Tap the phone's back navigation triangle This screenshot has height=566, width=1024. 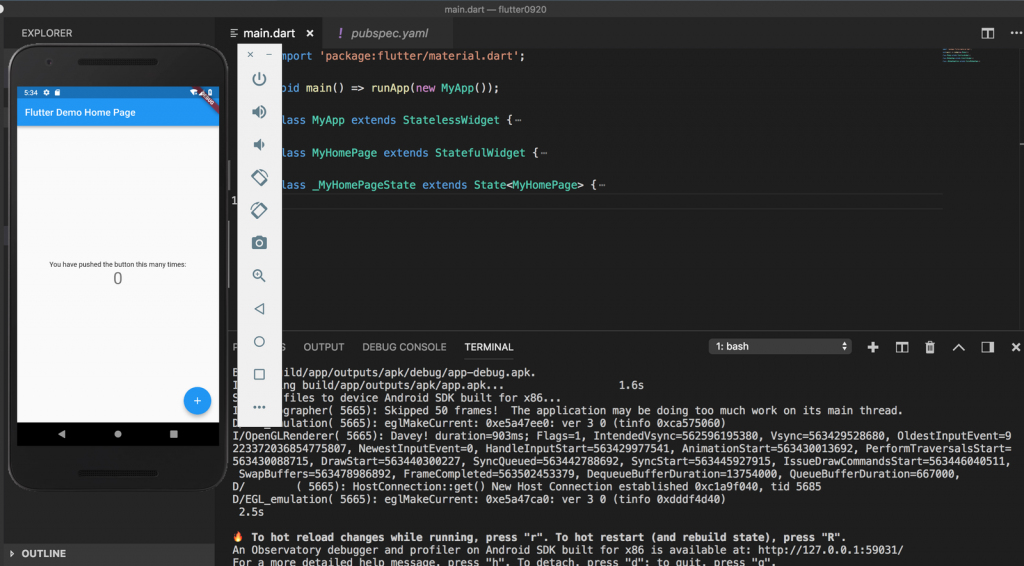coord(61,434)
